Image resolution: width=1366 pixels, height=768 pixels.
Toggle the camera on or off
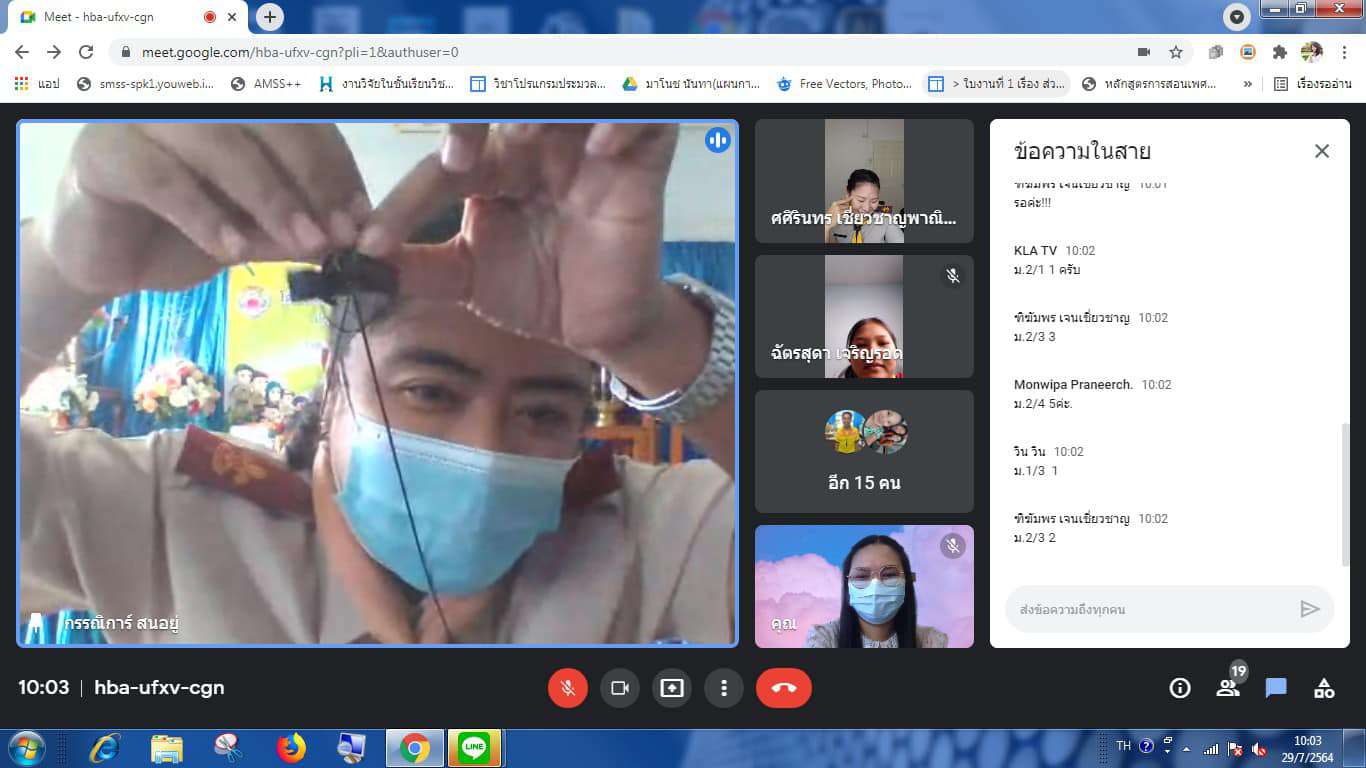pos(619,688)
